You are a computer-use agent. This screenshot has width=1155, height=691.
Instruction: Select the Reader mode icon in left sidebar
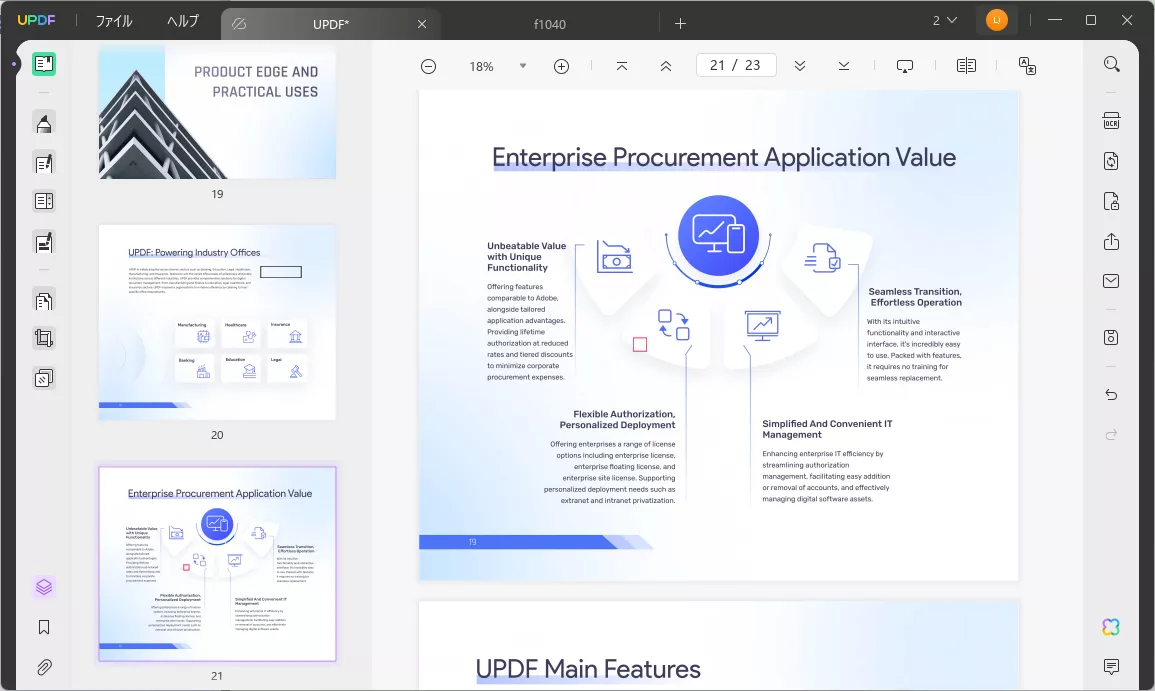[x=44, y=64]
